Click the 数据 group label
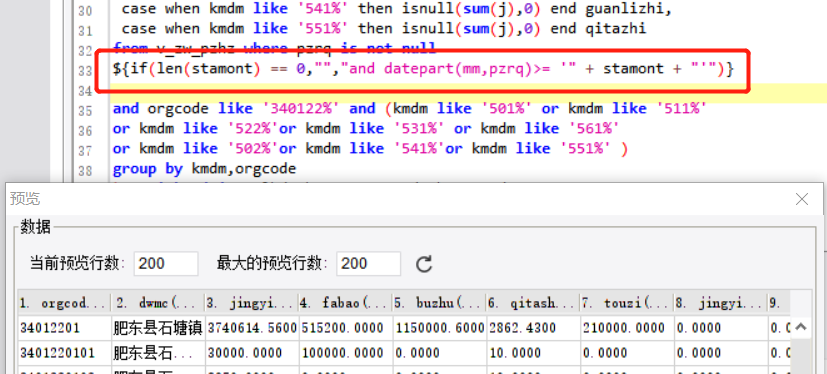 pyautogui.click(x=35, y=228)
